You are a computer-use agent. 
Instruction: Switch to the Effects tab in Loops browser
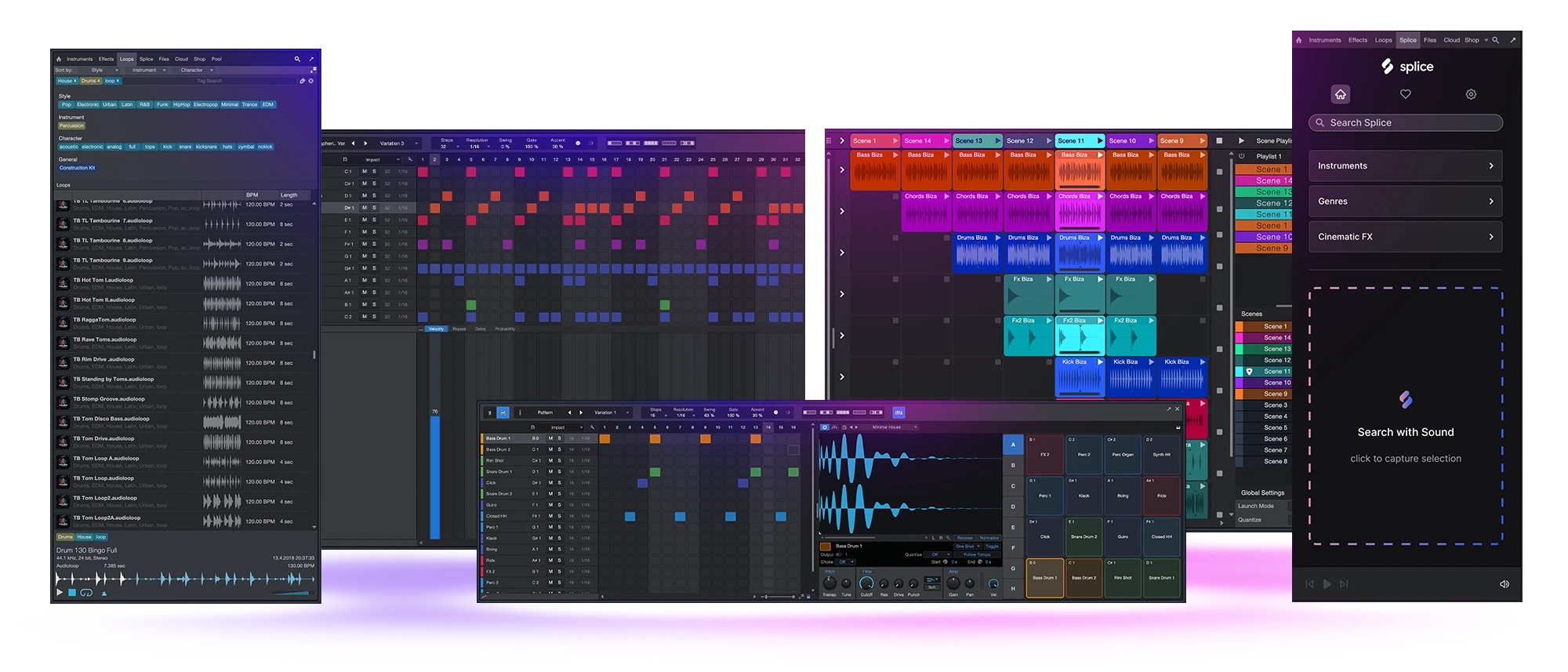coord(106,59)
